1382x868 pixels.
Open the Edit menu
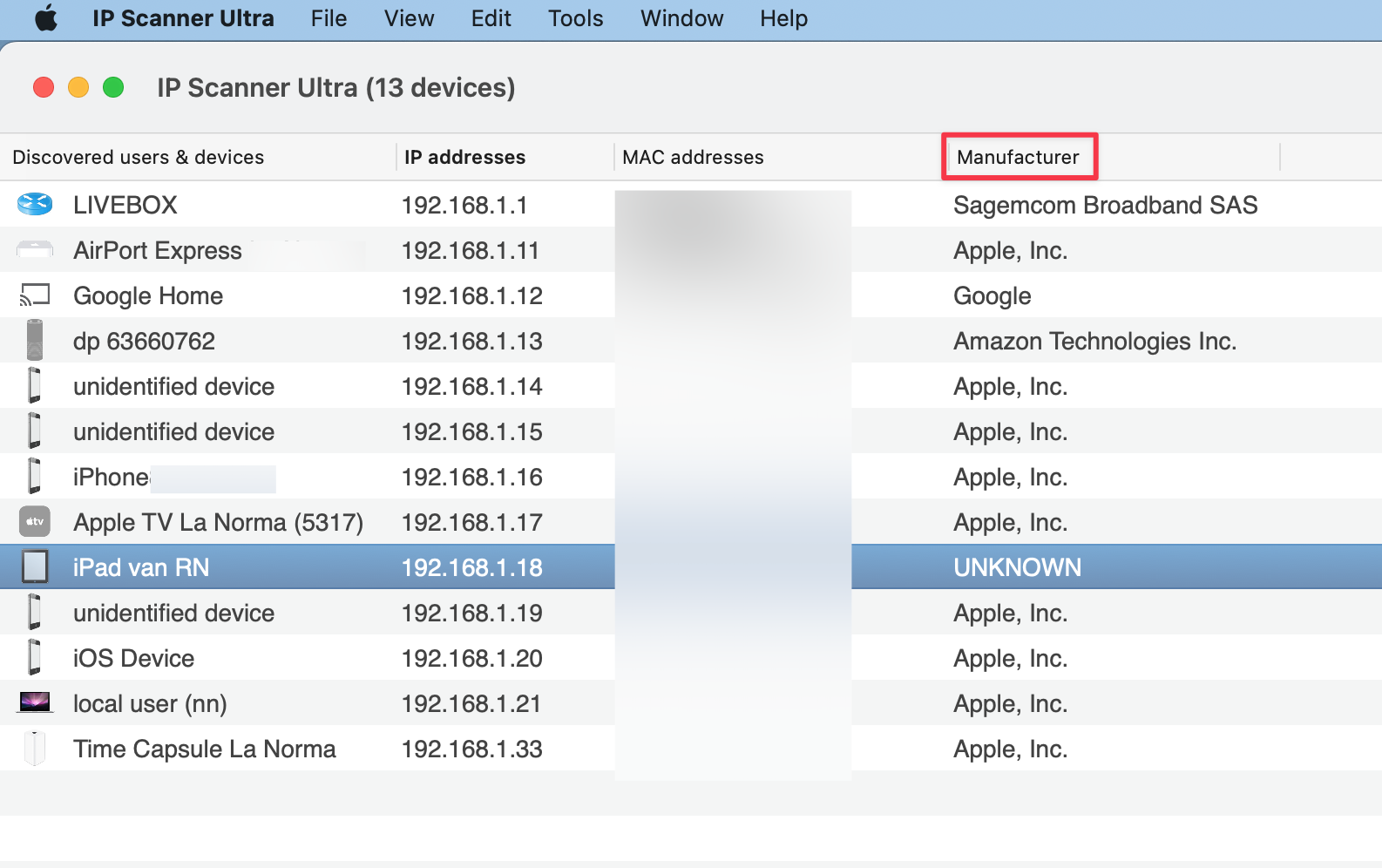tap(491, 18)
